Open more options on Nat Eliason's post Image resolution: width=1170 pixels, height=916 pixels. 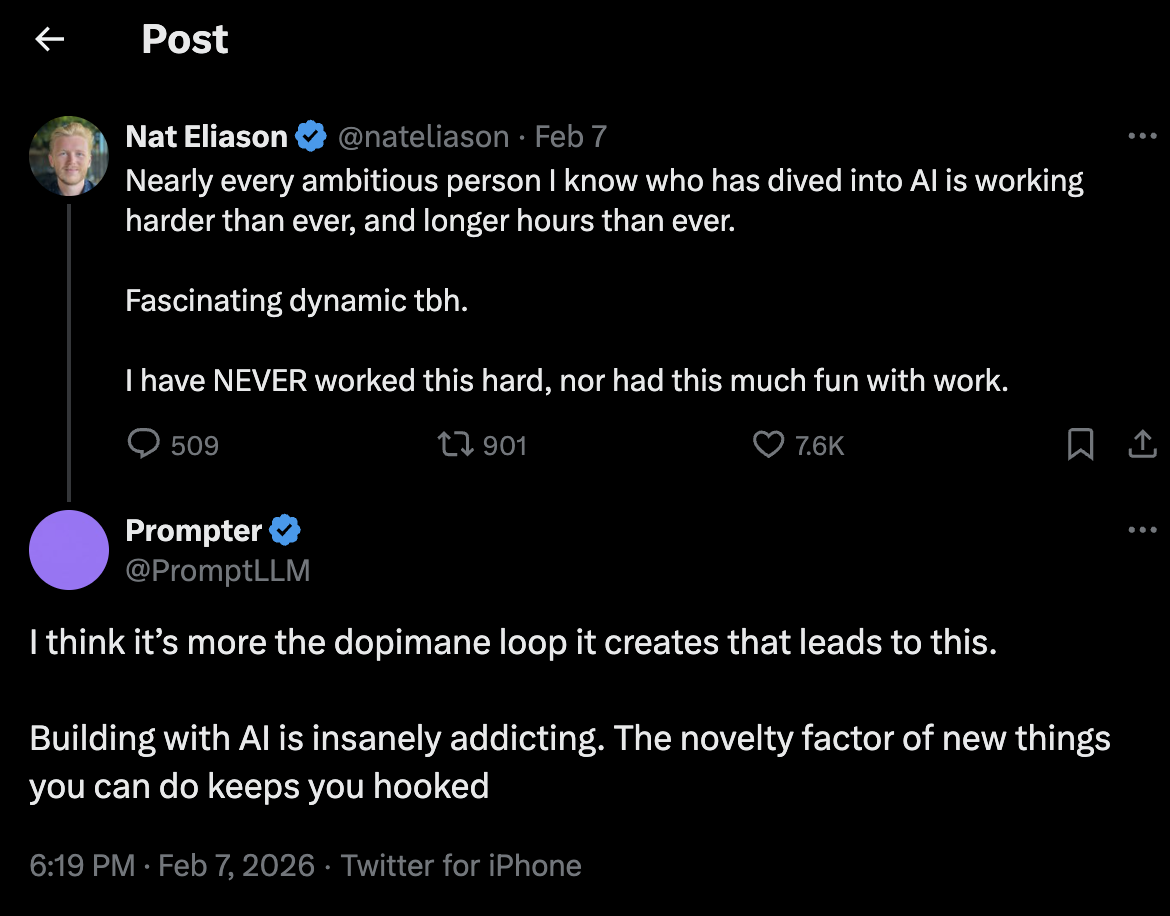coord(1141,136)
